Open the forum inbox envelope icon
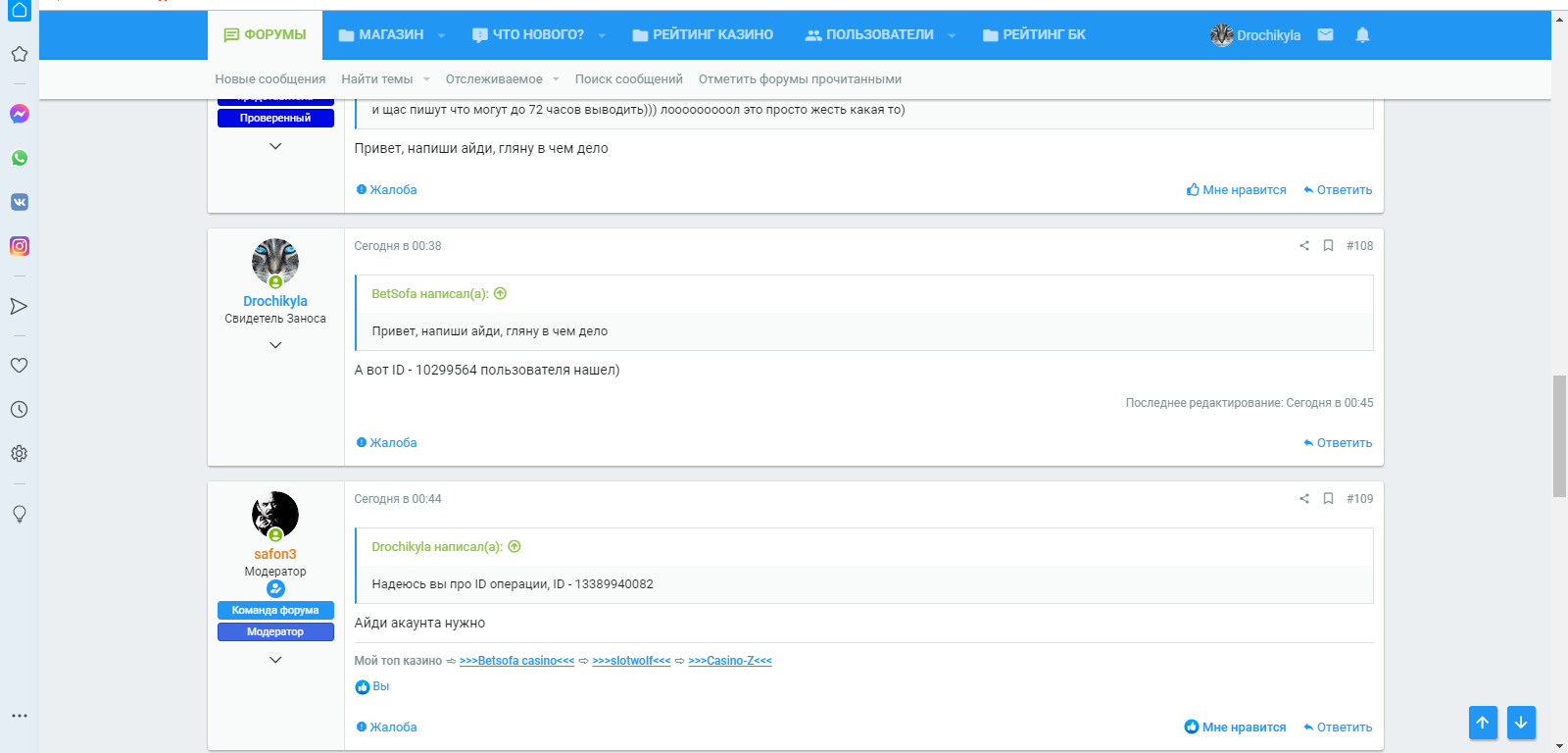This screenshot has height=753, width=1568. (1325, 34)
